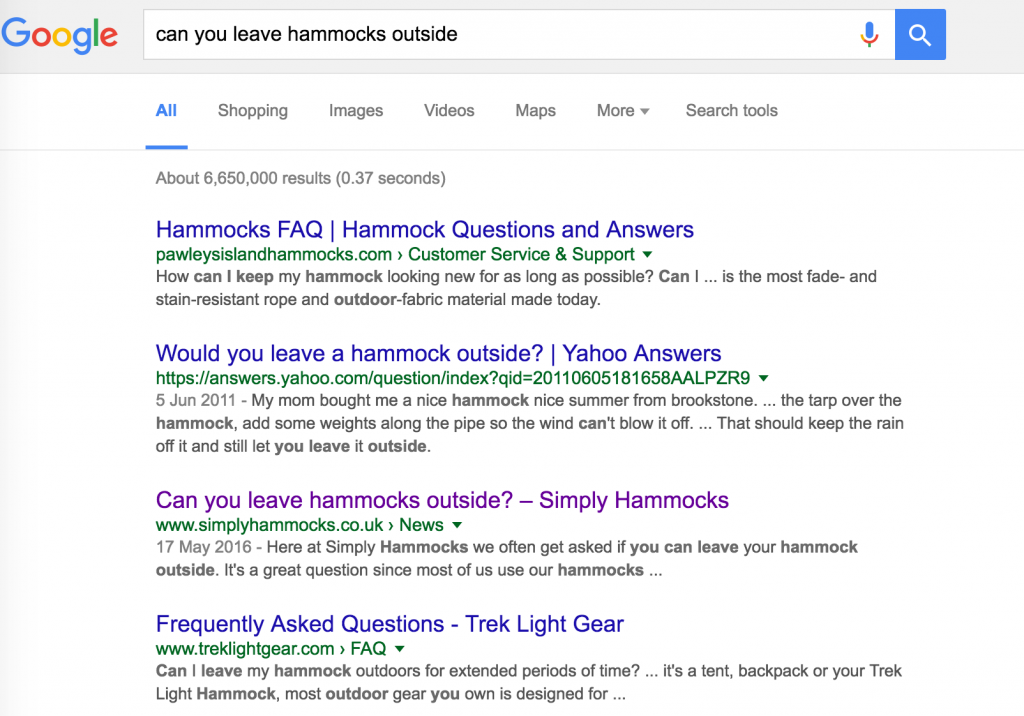
Task: Open Yahoo Answers hammock result
Action: point(438,353)
